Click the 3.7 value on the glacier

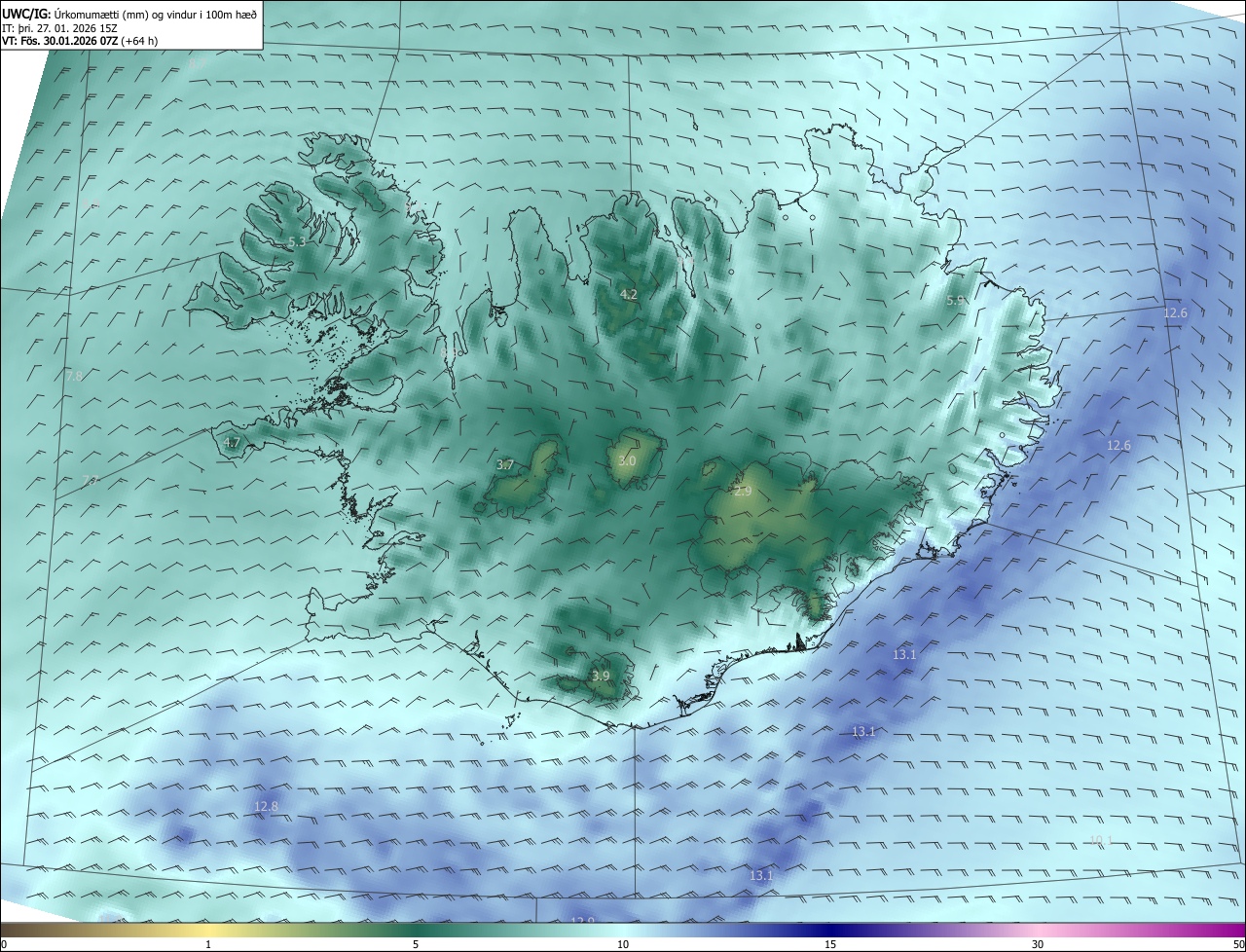coord(505,465)
